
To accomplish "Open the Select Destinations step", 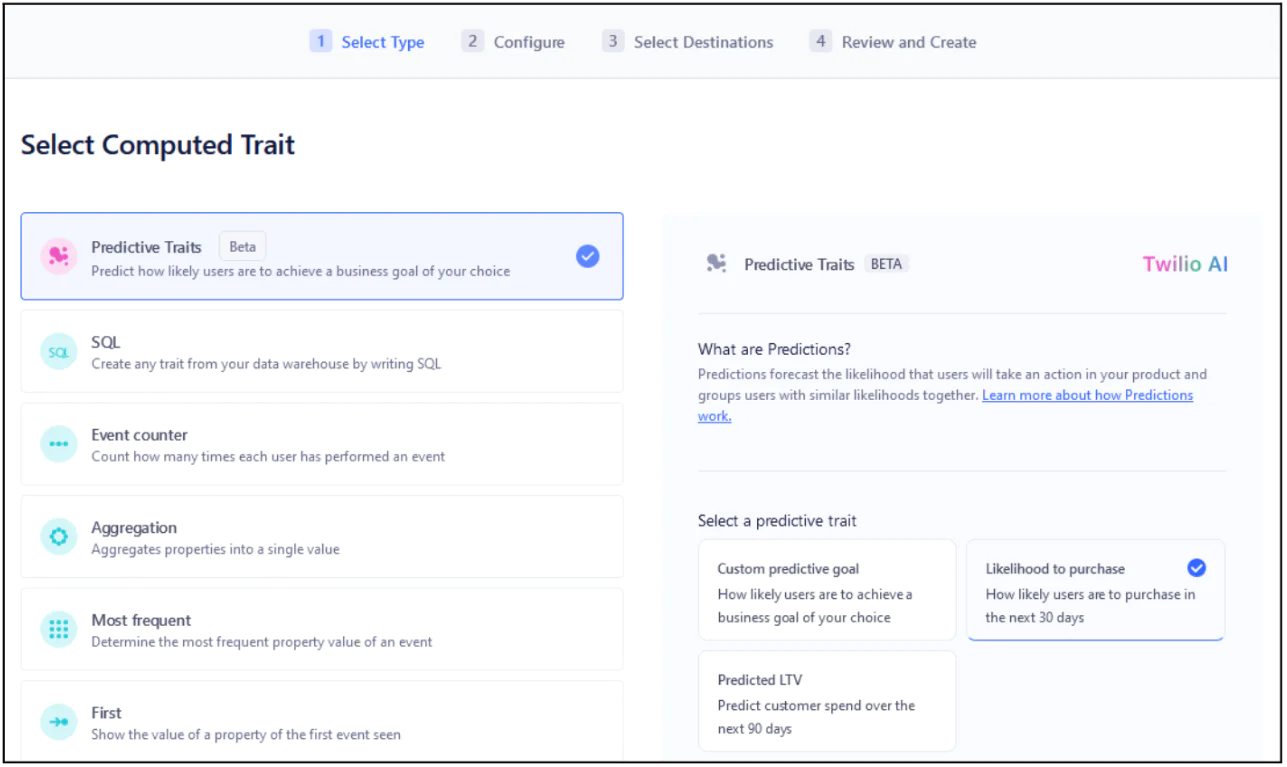I will 688,42.
